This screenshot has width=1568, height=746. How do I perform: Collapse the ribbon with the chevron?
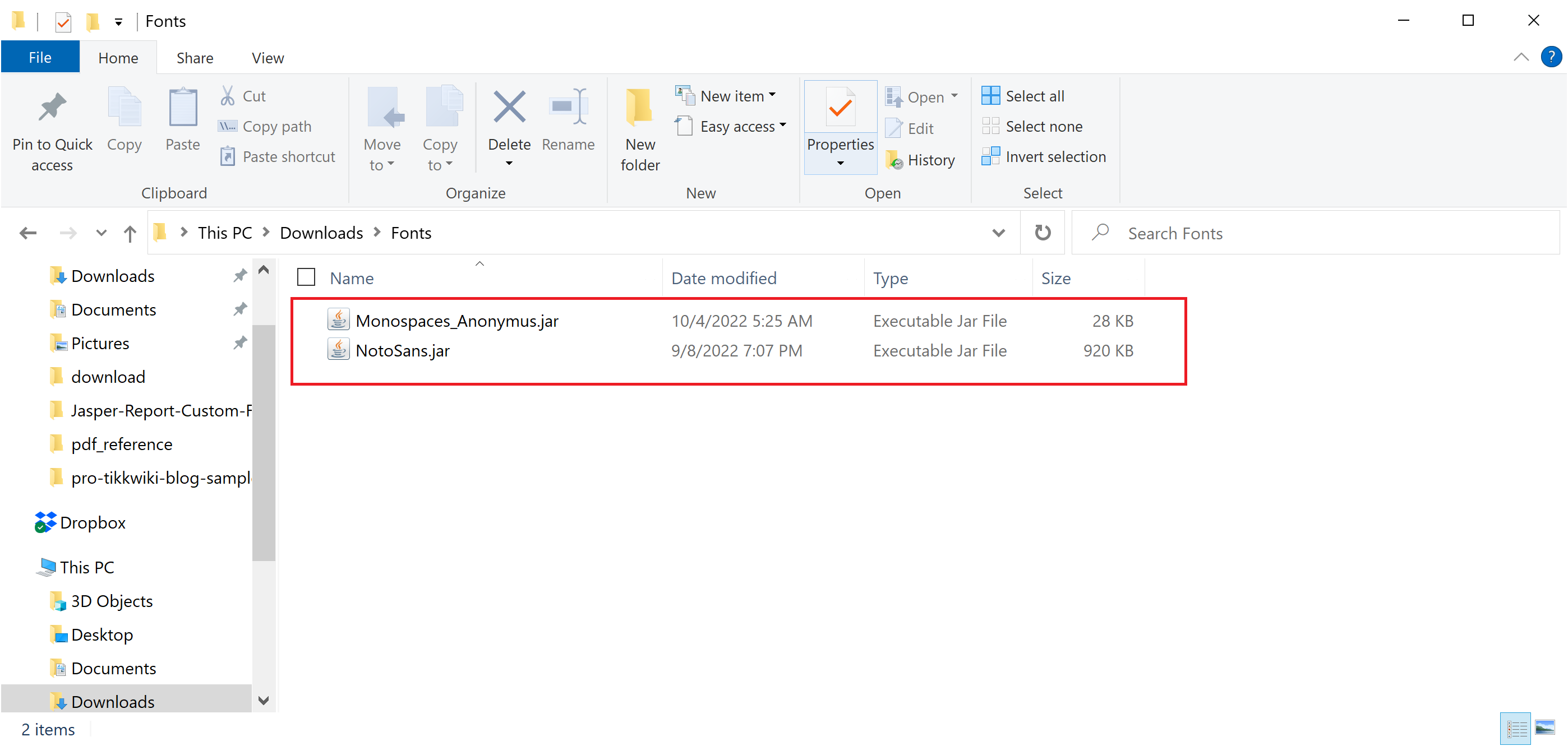click(x=1520, y=57)
